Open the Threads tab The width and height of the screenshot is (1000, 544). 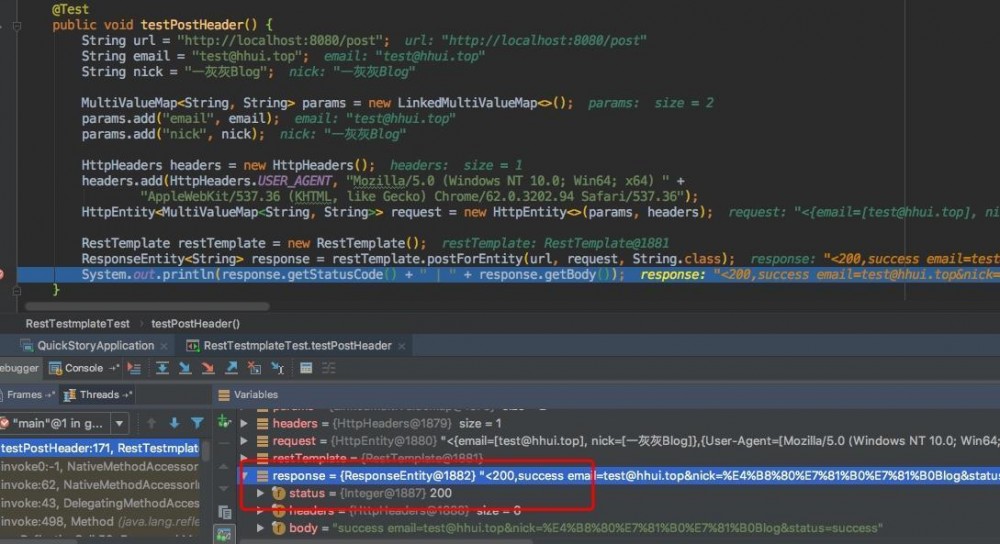click(x=99, y=395)
